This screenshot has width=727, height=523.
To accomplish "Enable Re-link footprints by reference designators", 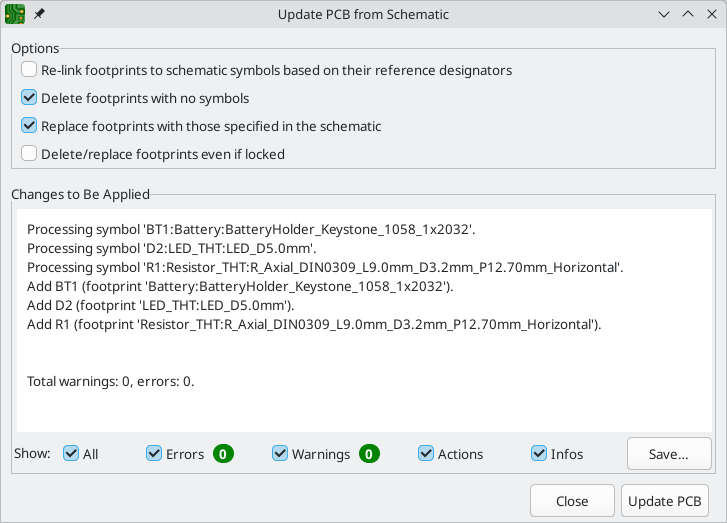I will point(29,70).
